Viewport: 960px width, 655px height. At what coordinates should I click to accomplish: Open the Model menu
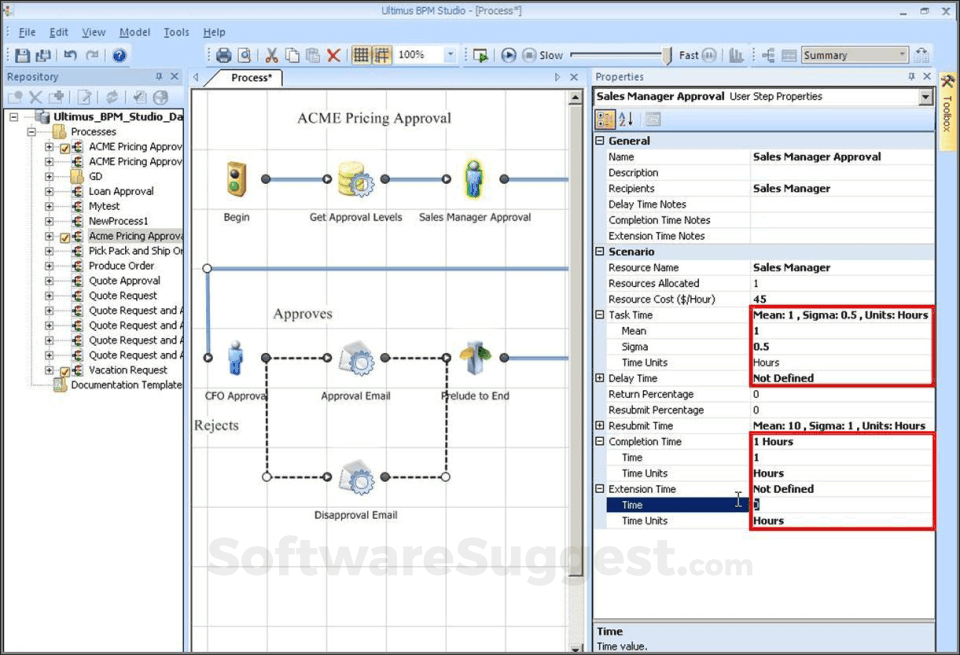(x=134, y=32)
